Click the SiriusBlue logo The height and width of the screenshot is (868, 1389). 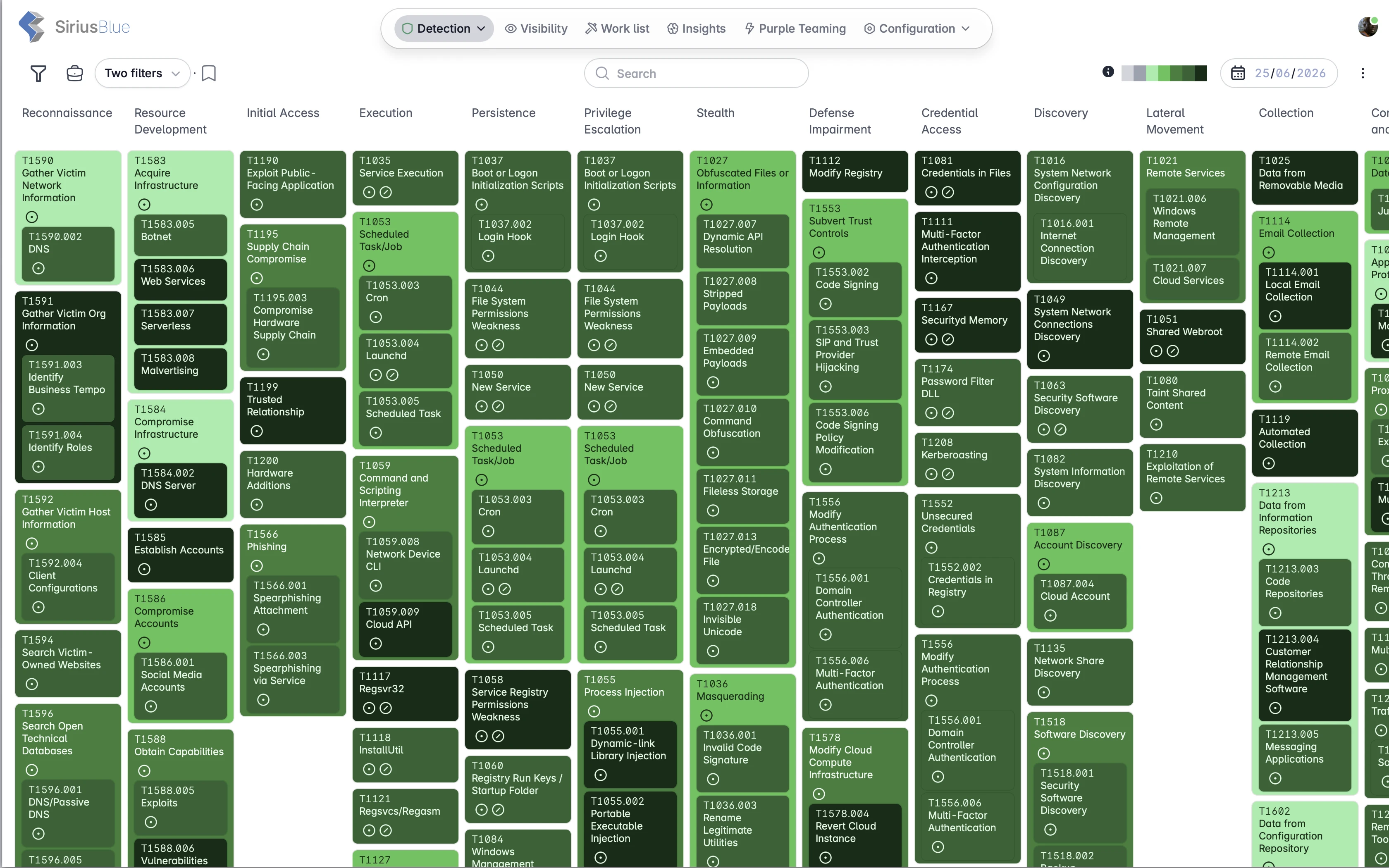74,27
